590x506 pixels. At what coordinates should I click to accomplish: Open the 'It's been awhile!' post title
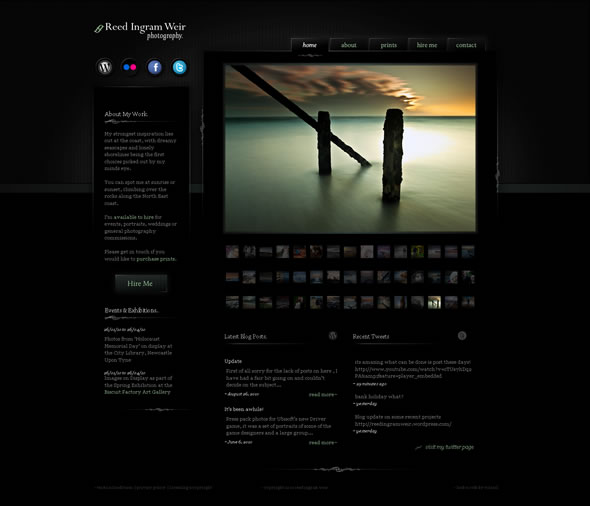[x=244, y=409]
